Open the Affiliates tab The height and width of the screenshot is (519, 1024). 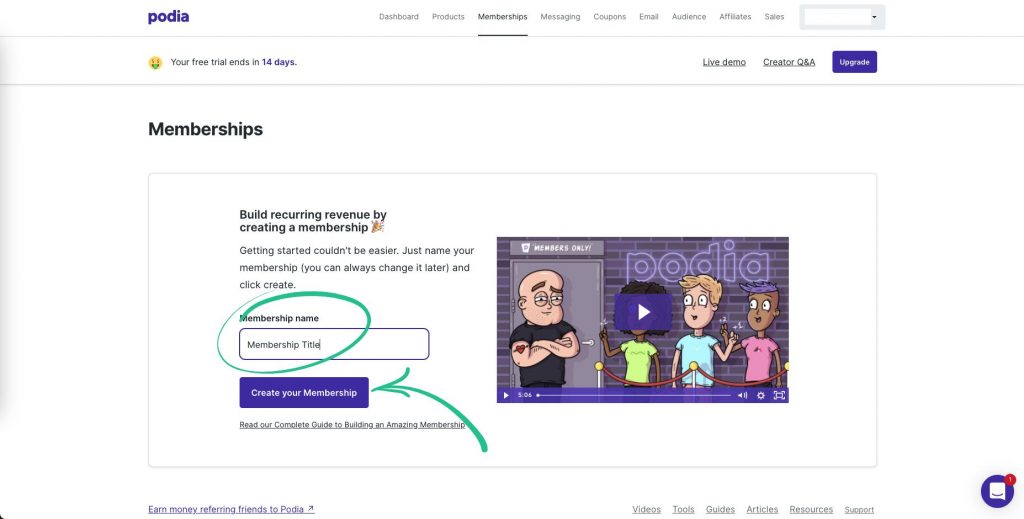(x=735, y=17)
